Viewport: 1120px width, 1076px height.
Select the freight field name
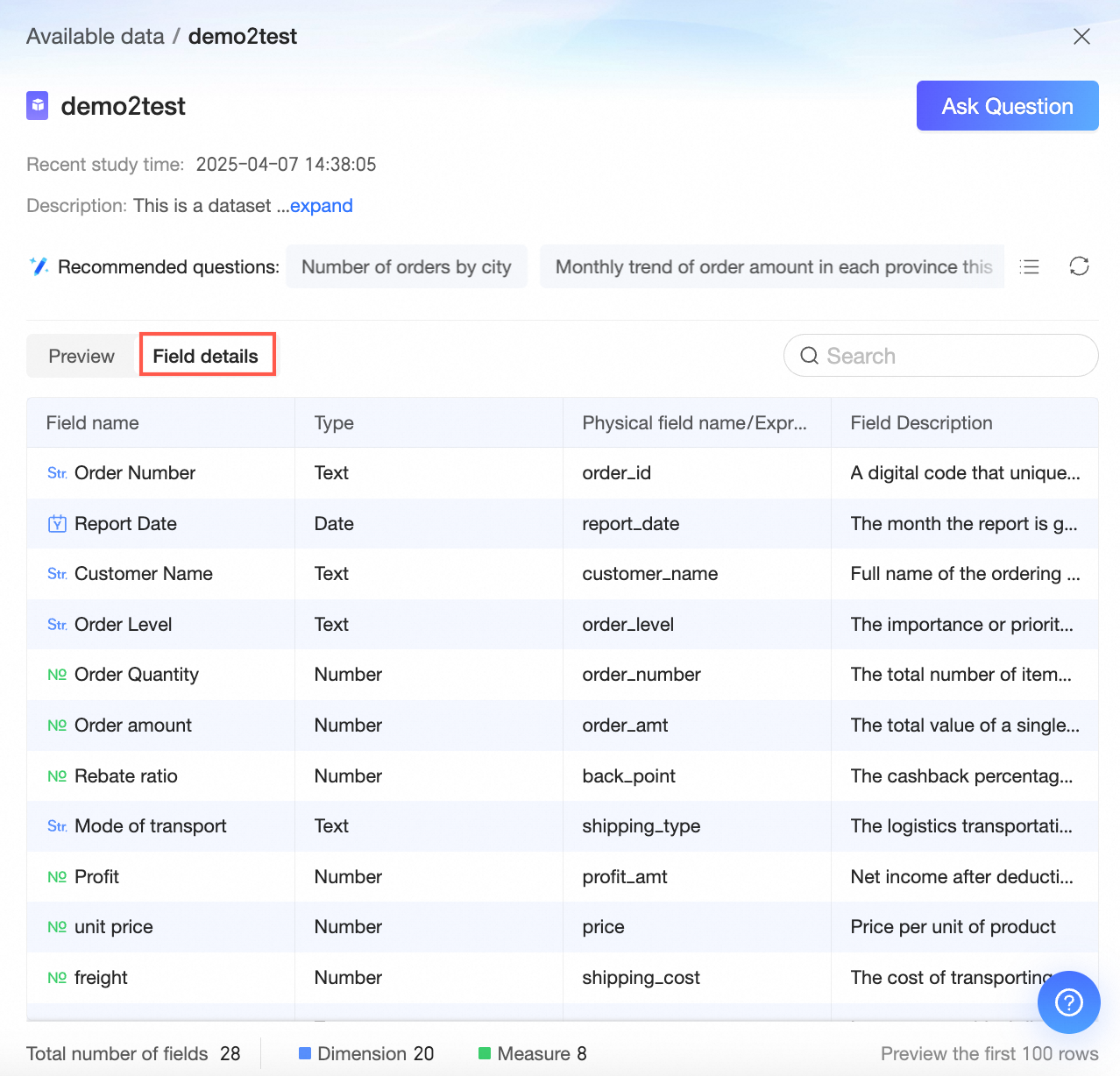(101, 978)
